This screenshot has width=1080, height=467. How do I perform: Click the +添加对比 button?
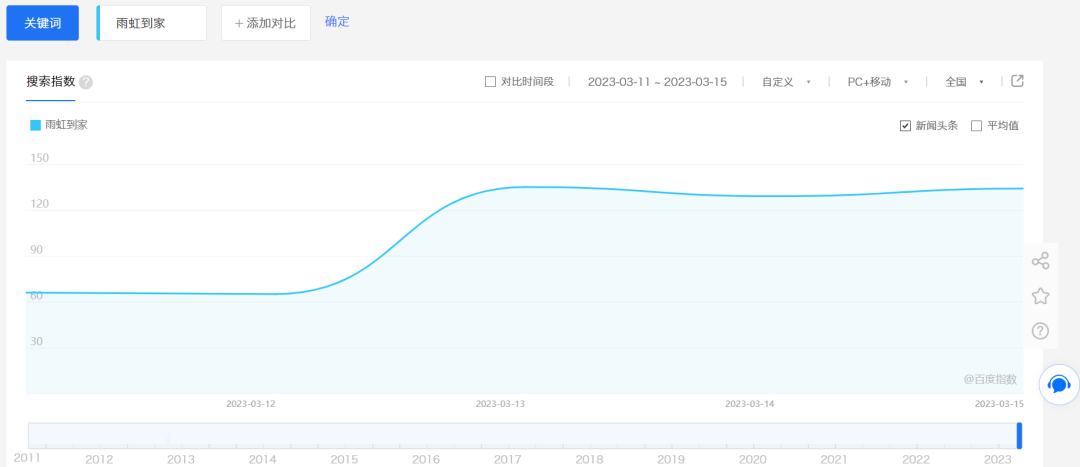point(266,23)
